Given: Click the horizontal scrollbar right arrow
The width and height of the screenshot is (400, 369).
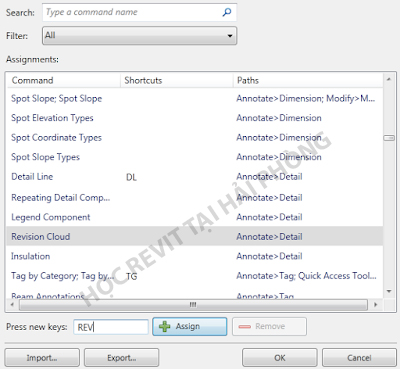Looking at the screenshot, I should click(376, 304).
